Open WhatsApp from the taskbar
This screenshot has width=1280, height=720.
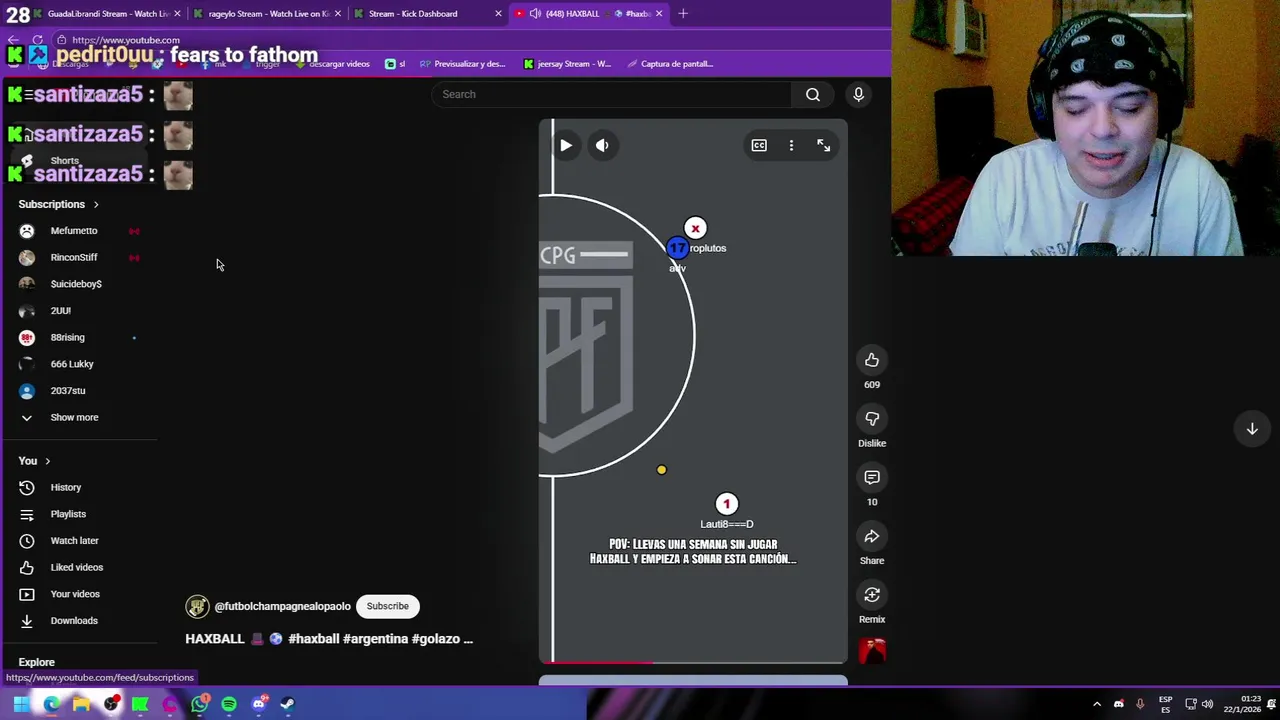point(199,704)
